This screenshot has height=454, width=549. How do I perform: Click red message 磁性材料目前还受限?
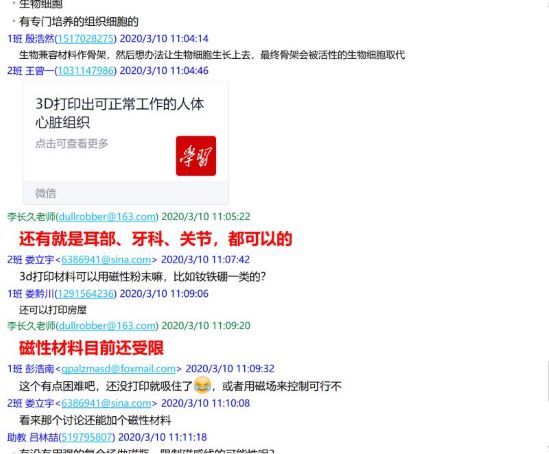pos(91,348)
